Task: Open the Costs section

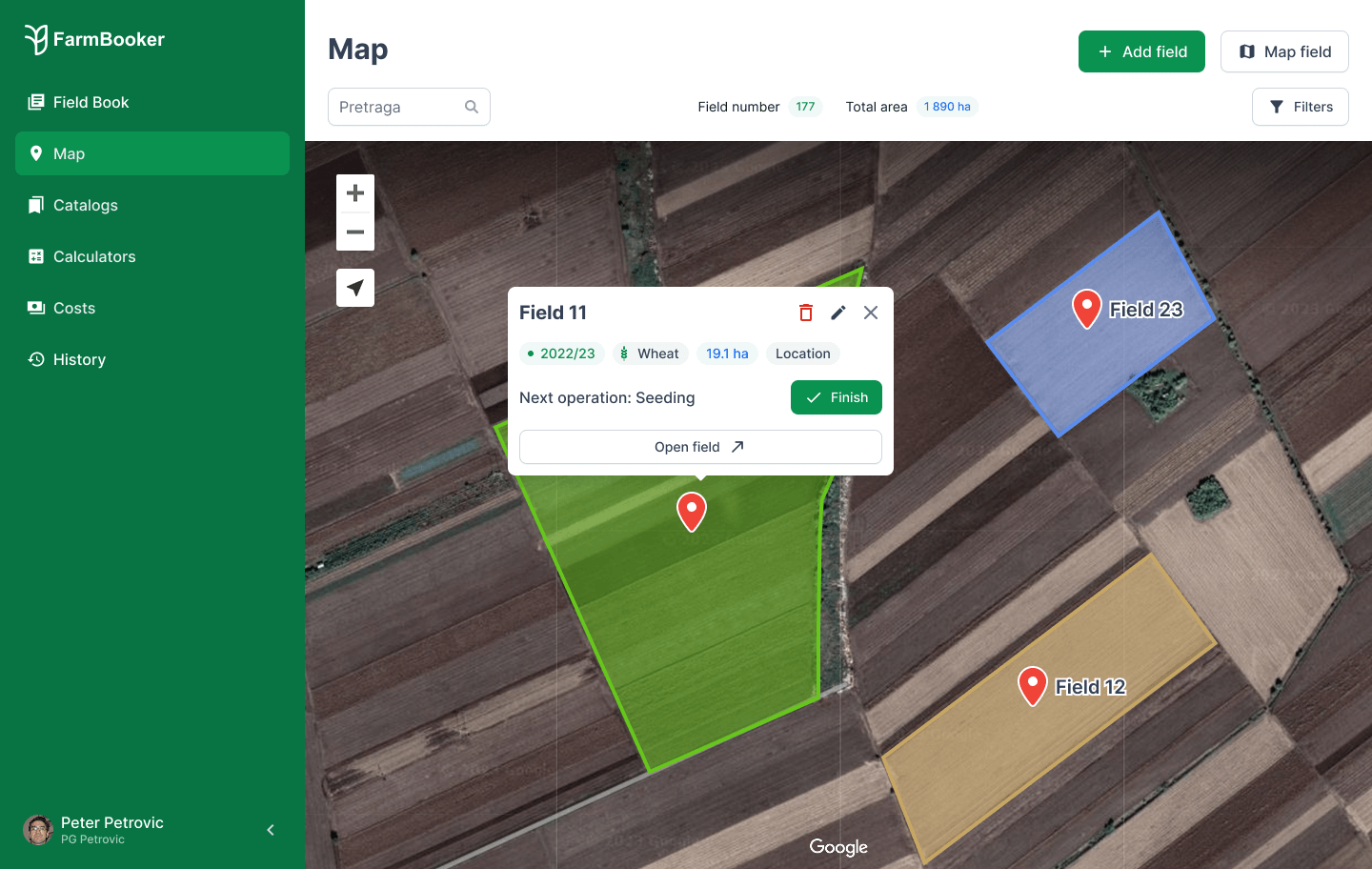Action: pyautogui.click(x=74, y=308)
